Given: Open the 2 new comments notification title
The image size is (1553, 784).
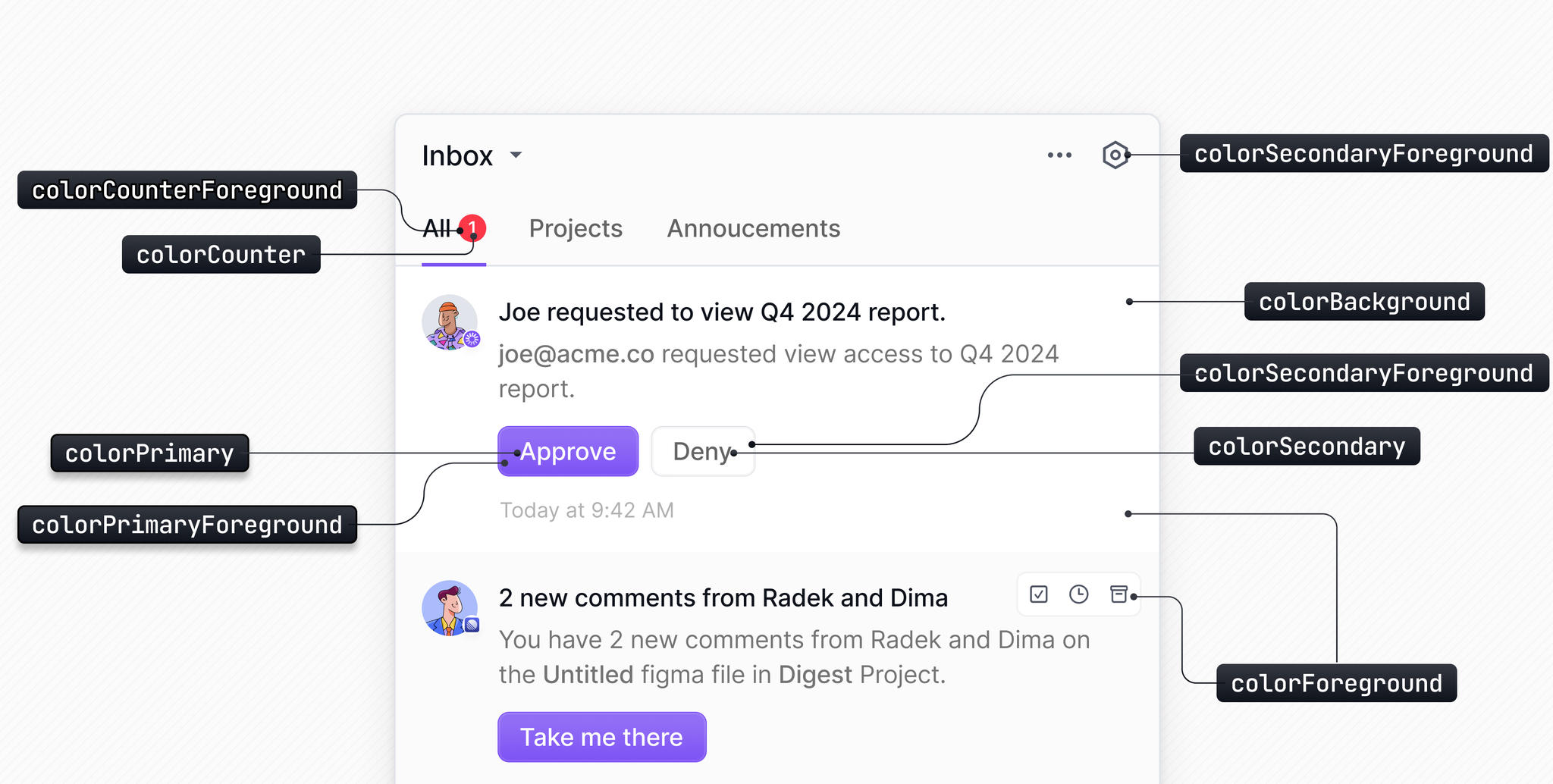Looking at the screenshot, I should coord(723,598).
